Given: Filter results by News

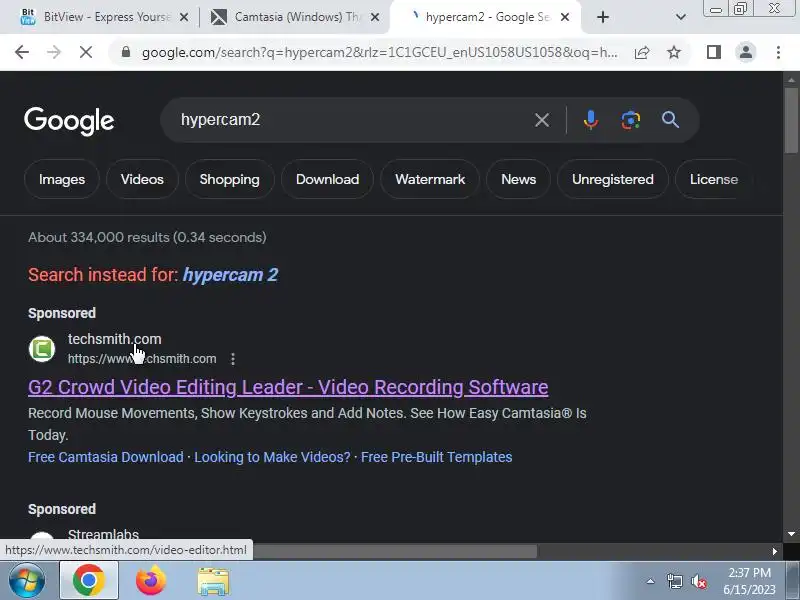Looking at the screenshot, I should (x=518, y=179).
